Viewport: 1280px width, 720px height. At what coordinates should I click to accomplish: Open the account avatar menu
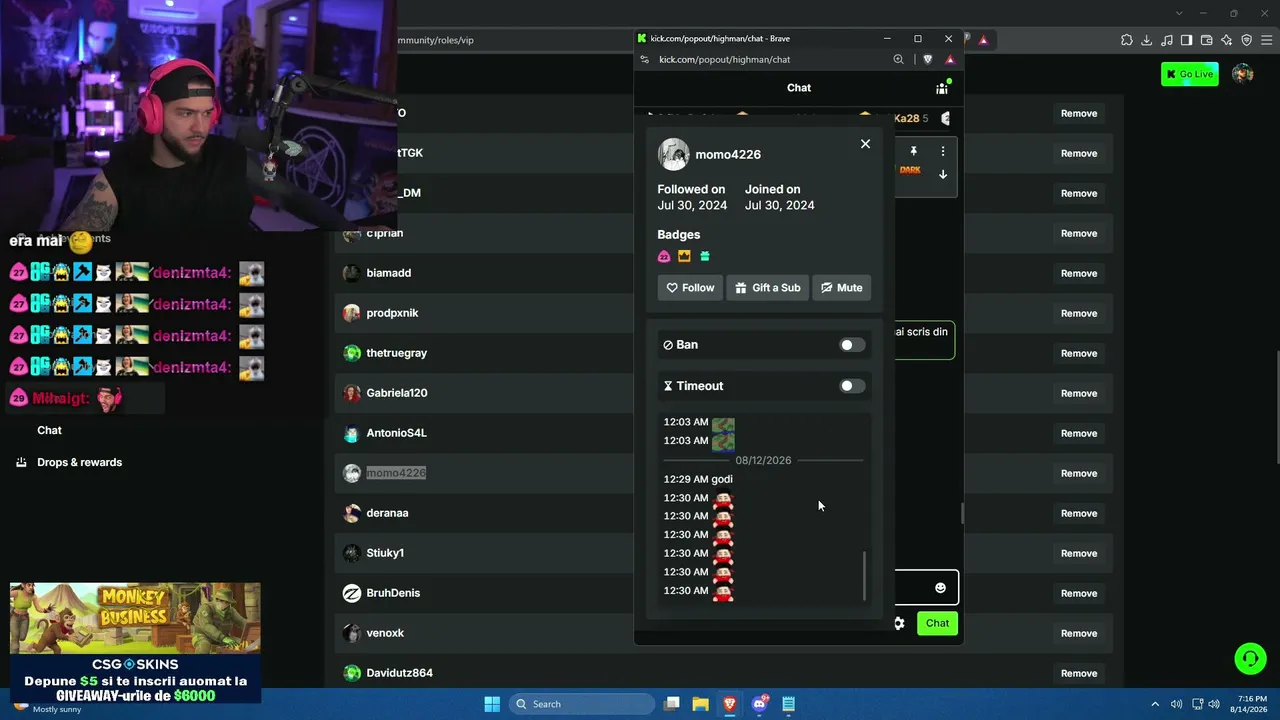tap(1243, 74)
